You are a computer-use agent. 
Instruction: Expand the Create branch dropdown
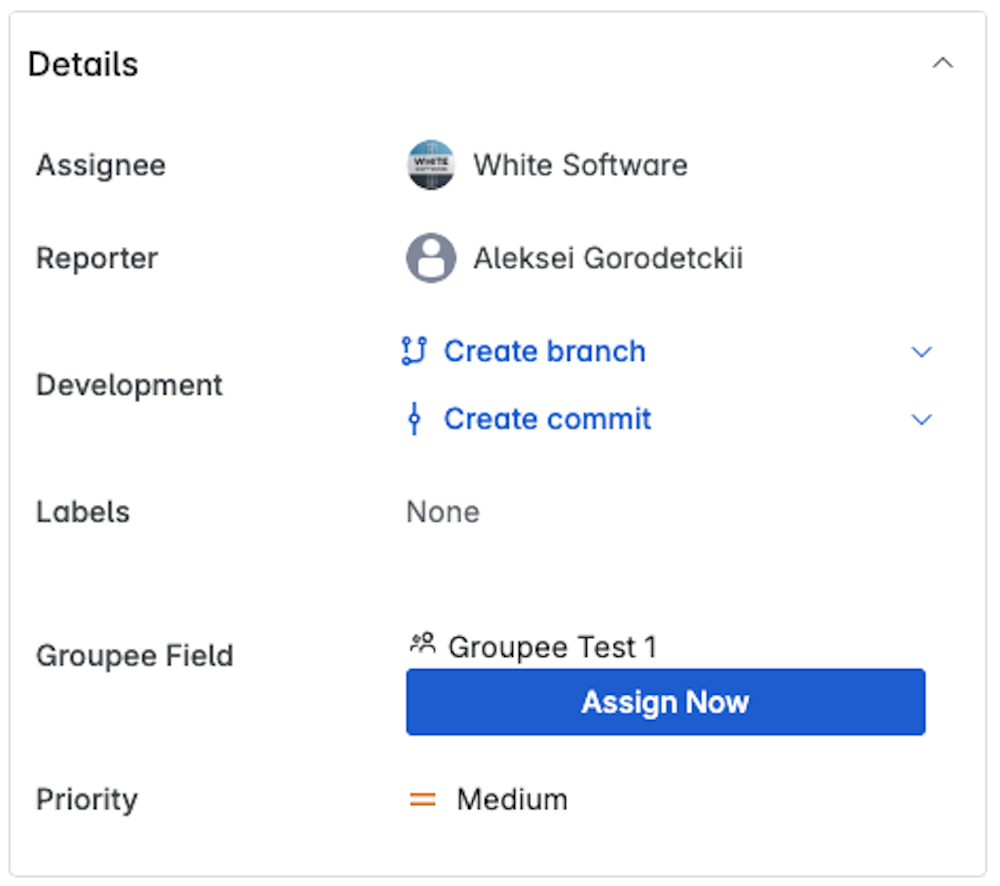point(921,351)
